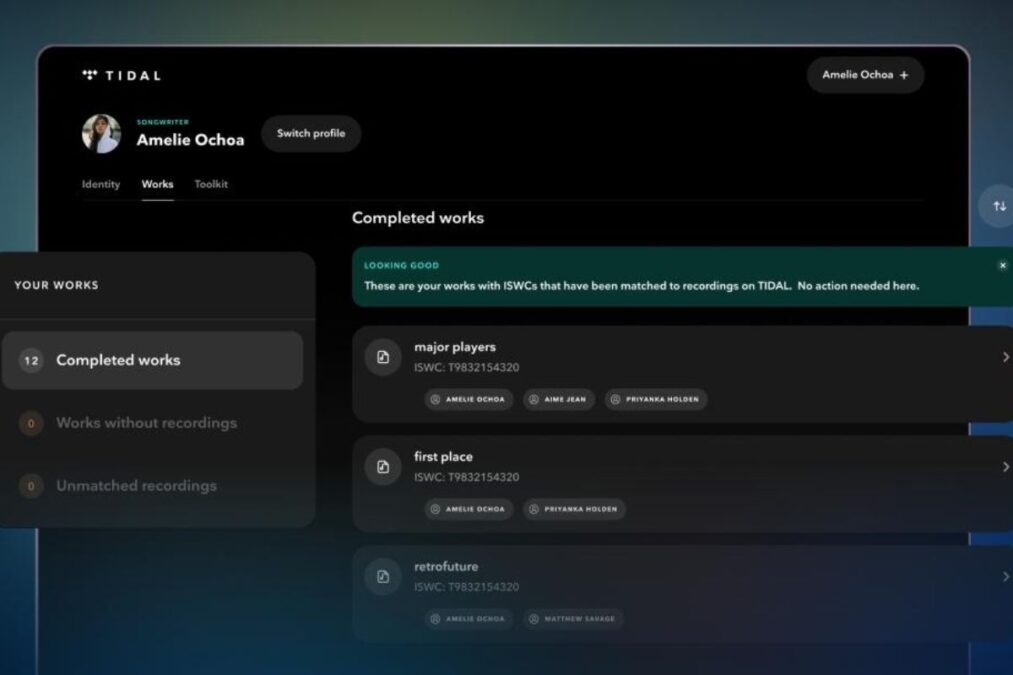The height and width of the screenshot is (675, 1013).
Task: Dismiss the Looking Good banner
Action: click(x=1002, y=265)
